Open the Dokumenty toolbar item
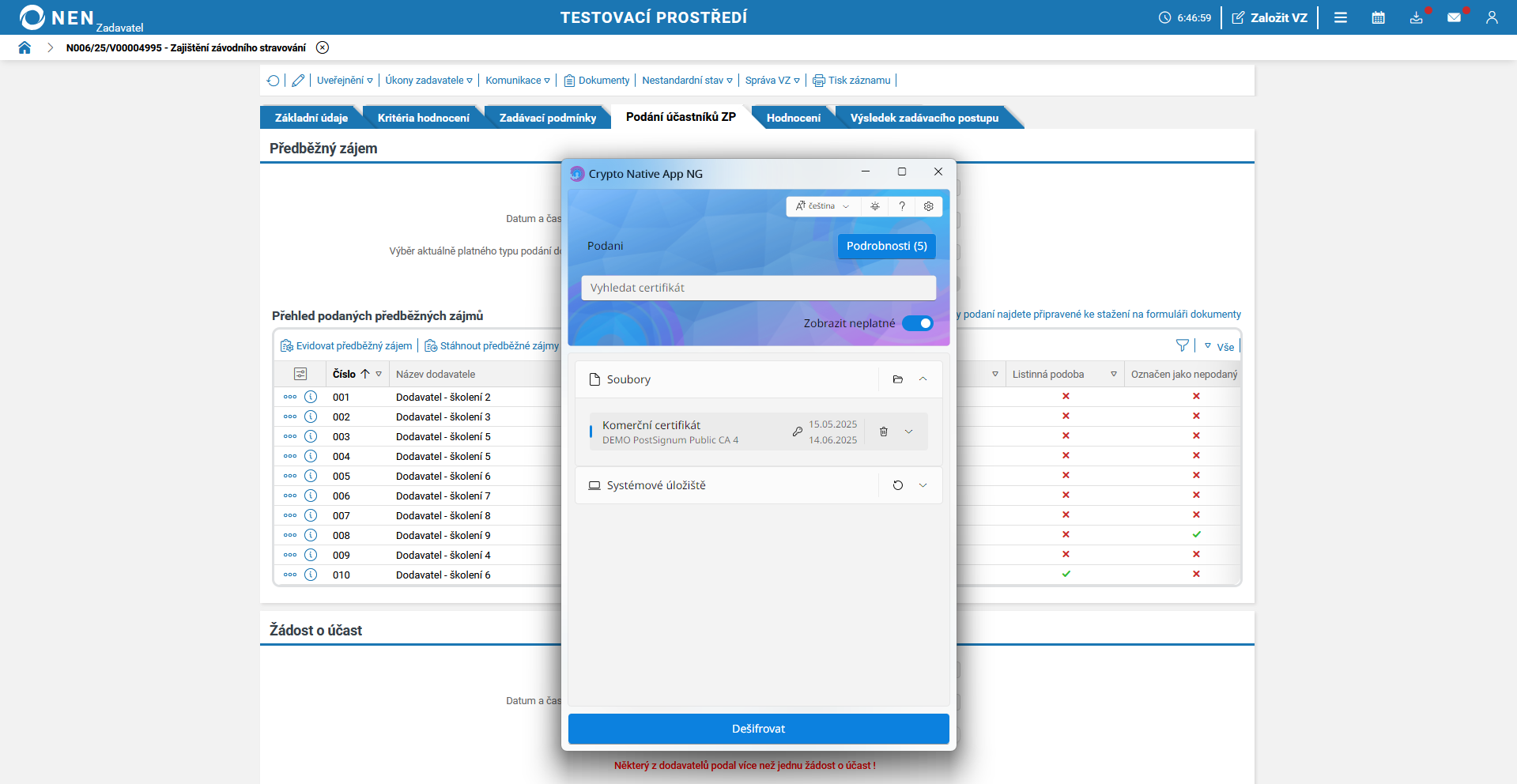This screenshot has height=784, width=1517. (x=597, y=81)
